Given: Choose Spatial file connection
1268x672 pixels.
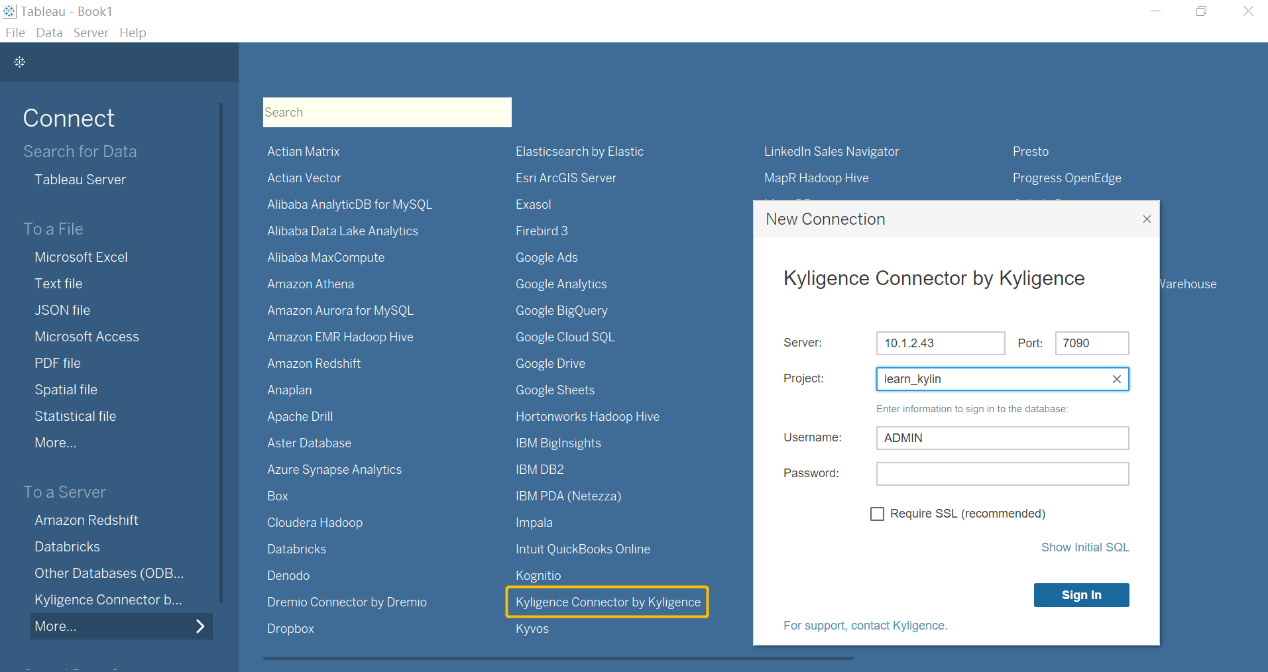Looking at the screenshot, I should pos(66,390).
